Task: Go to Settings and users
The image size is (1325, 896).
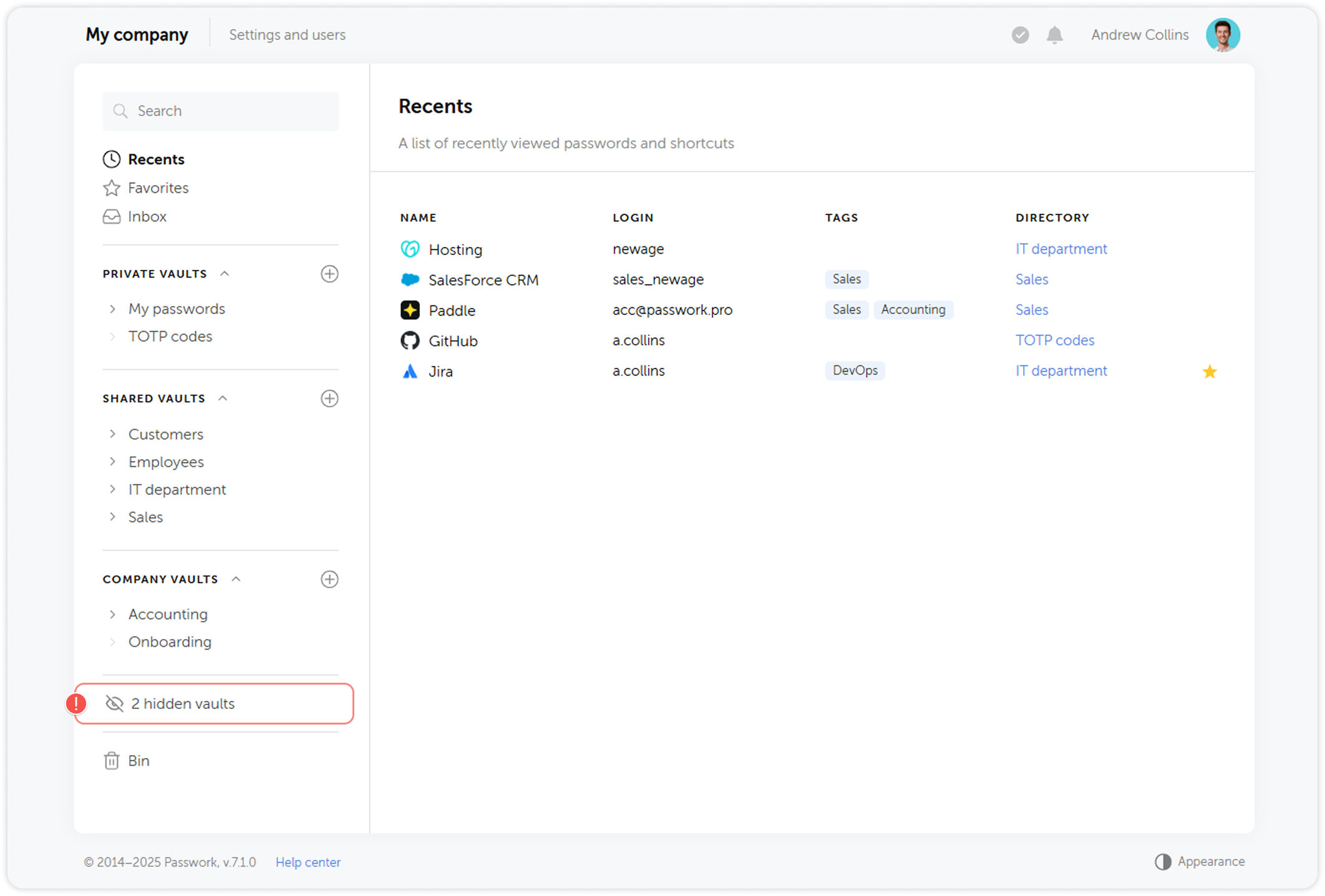Action: pos(287,35)
